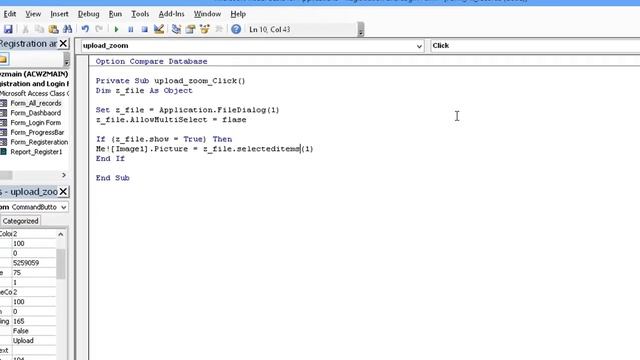Close the Project Explorer pane

coord(63,44)
